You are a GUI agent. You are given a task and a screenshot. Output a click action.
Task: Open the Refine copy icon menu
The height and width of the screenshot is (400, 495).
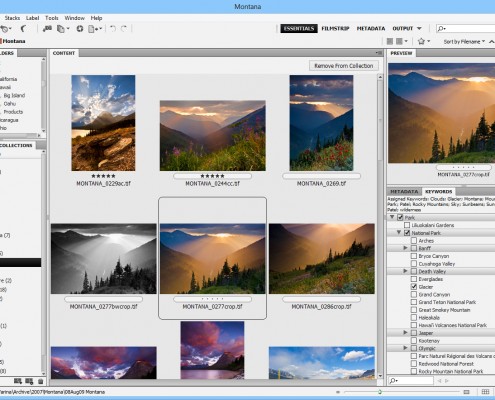coord(63,29)
